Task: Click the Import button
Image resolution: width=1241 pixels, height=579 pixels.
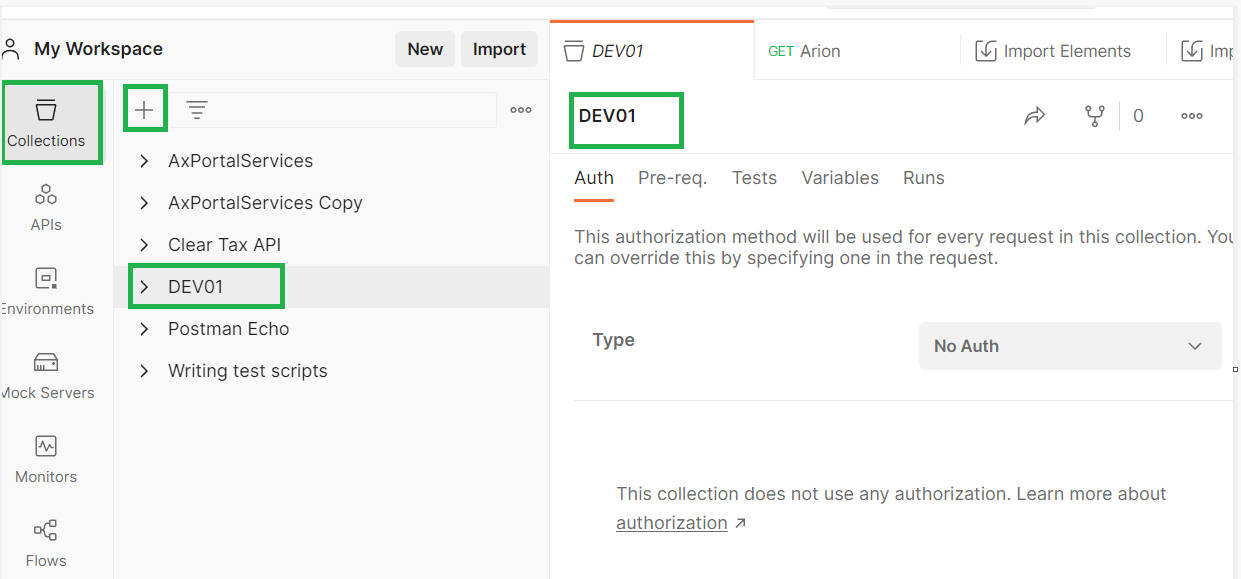Action: point(499,49)
